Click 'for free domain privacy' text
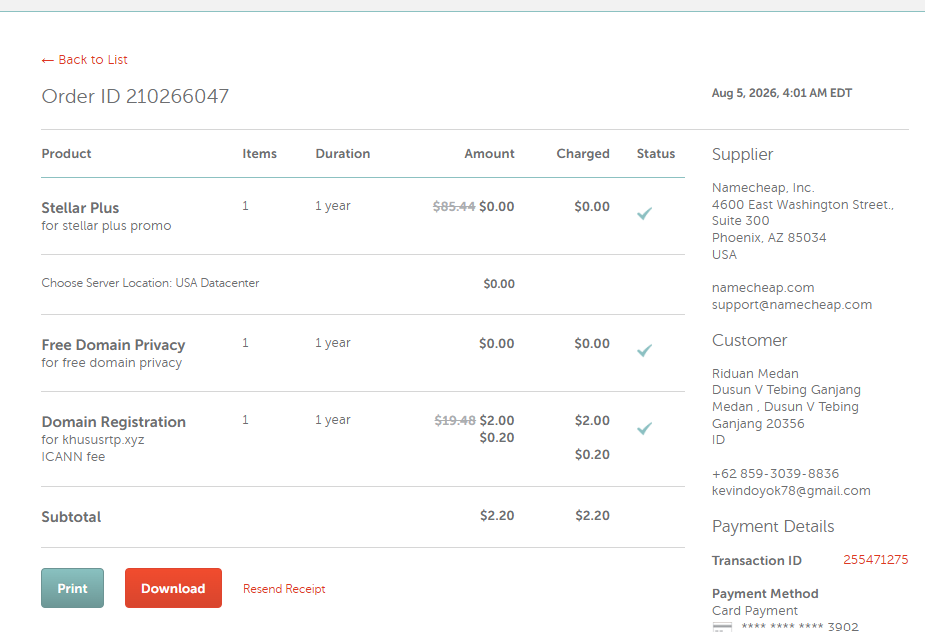925x632 pixels. (x=111, y=363)
